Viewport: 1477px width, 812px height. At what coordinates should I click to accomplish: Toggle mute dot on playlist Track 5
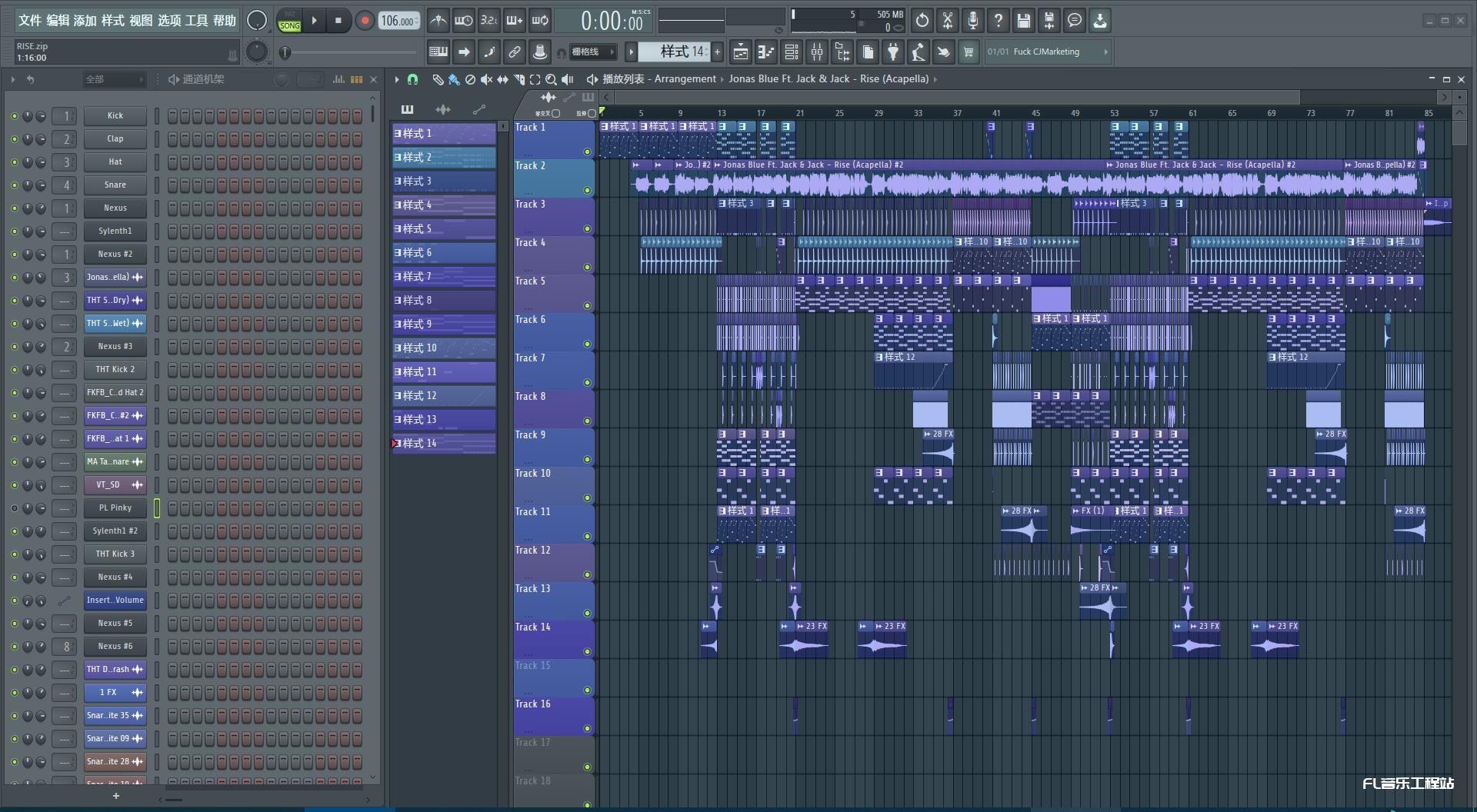coord(587,306)
